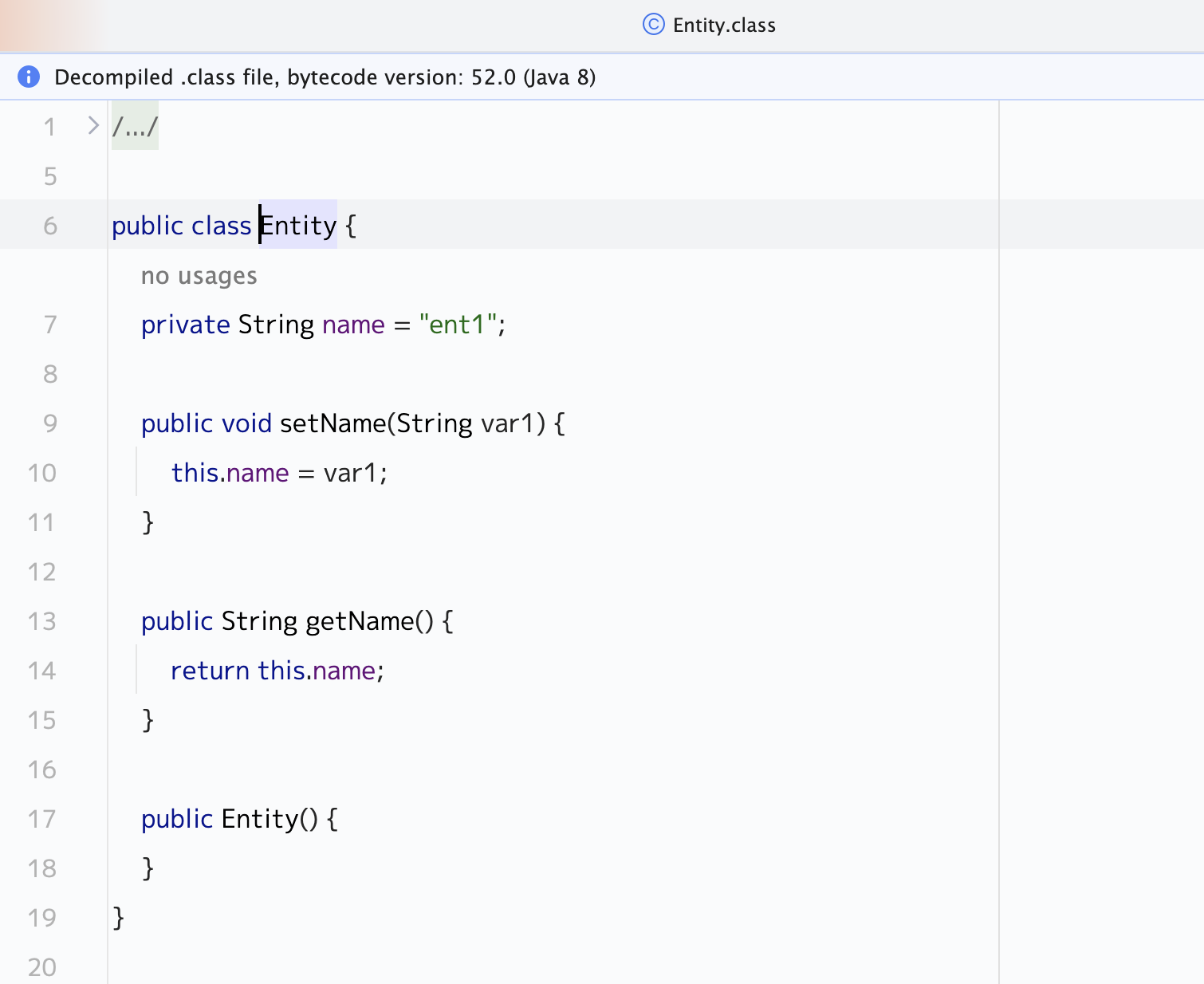Click the String parameter type in setName

point(435,423)
